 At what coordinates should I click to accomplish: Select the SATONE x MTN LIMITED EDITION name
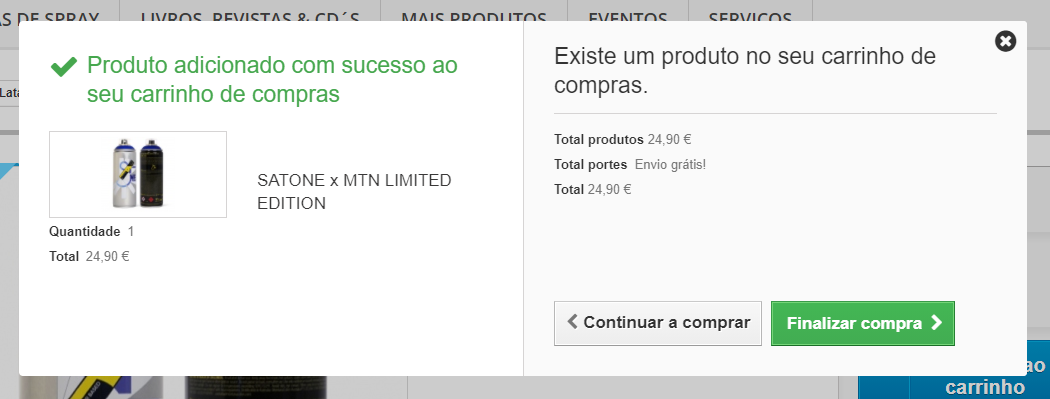click(354, 192)
